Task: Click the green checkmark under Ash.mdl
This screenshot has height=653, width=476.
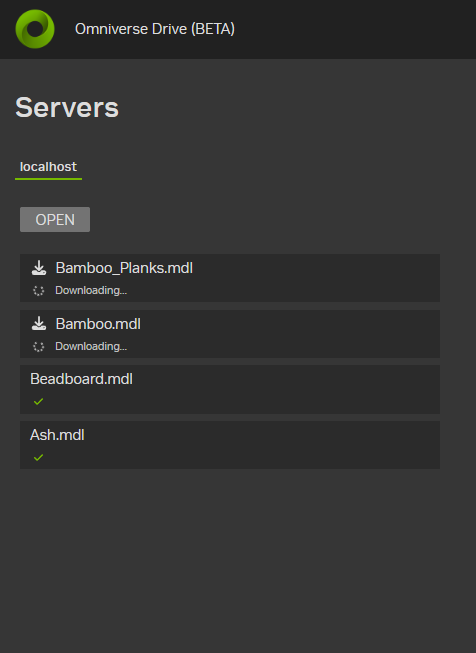Action: click(x=38, y=457)
